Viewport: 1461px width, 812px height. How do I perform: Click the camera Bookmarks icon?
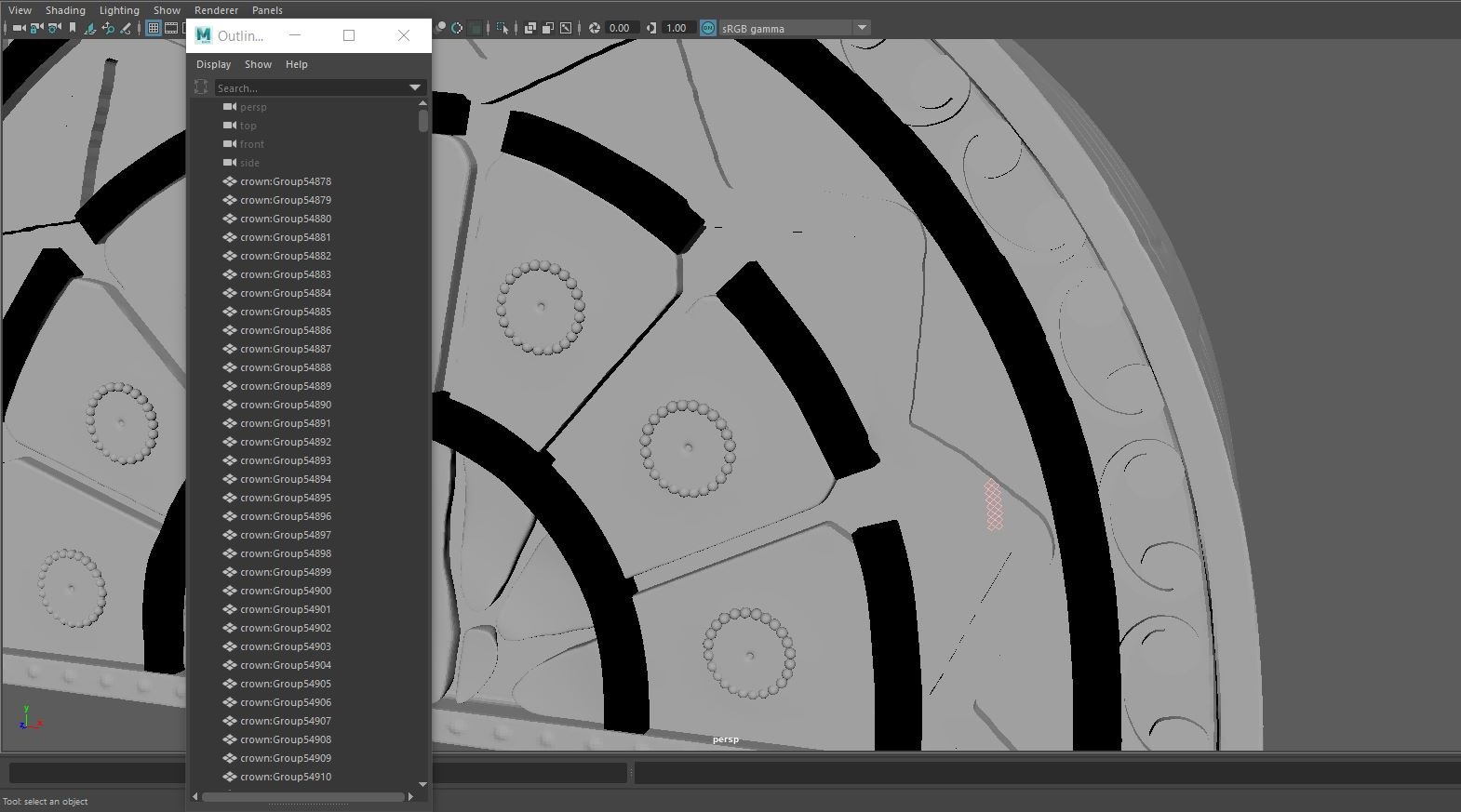pos(73,28)
